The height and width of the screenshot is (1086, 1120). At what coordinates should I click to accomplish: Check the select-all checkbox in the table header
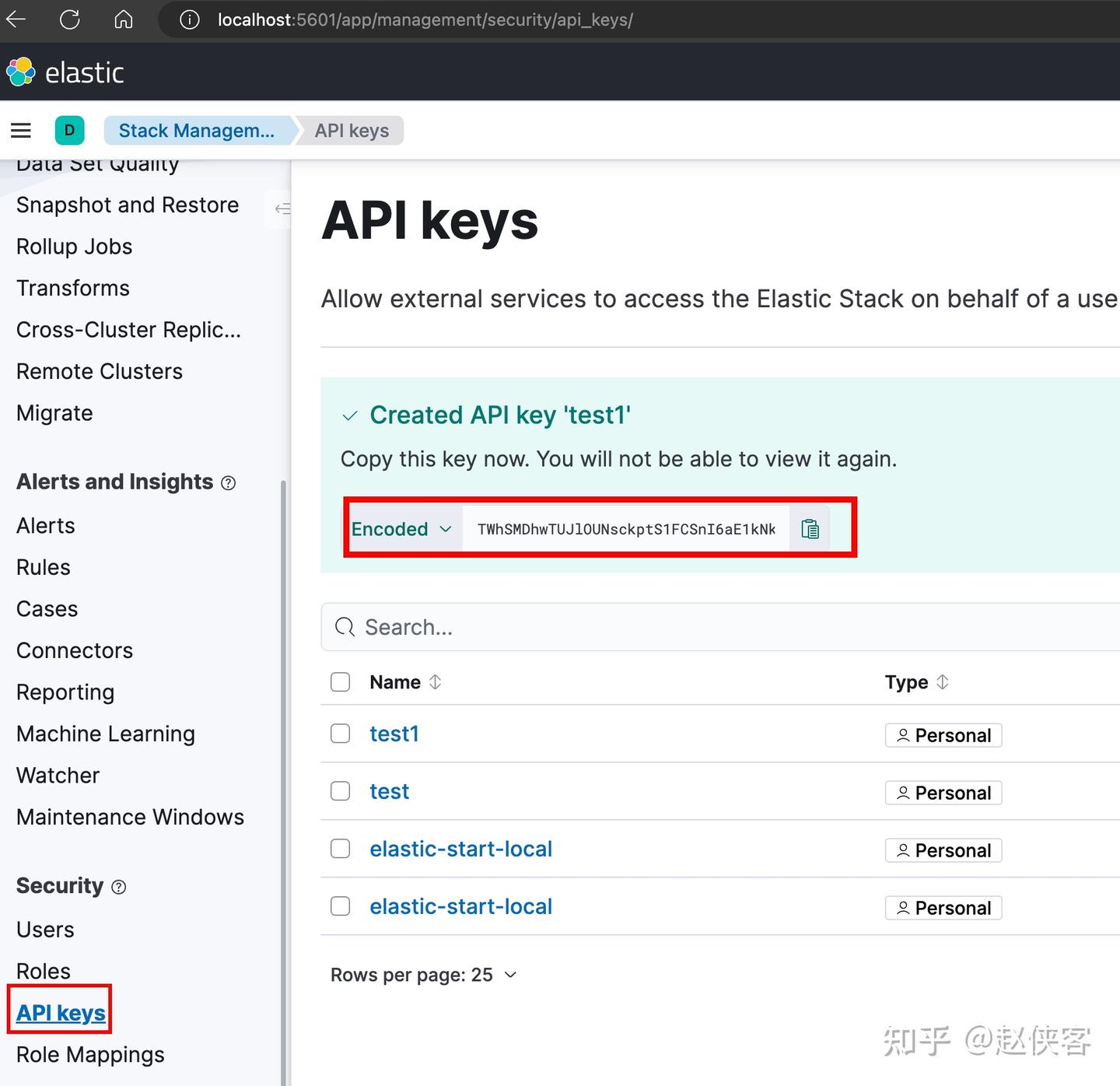pos(340,681)
